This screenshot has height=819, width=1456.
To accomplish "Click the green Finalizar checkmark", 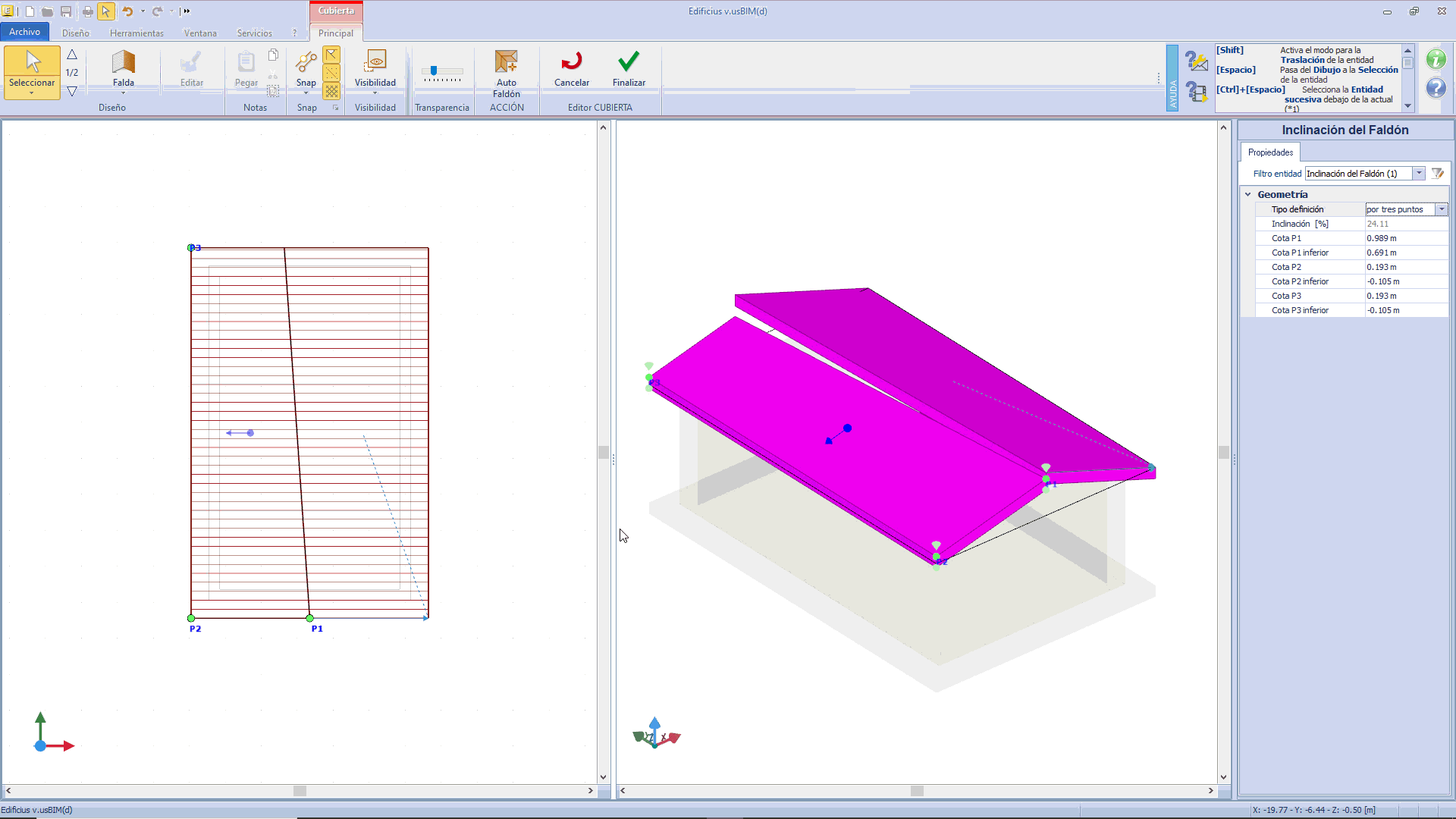I will (629, 62).
